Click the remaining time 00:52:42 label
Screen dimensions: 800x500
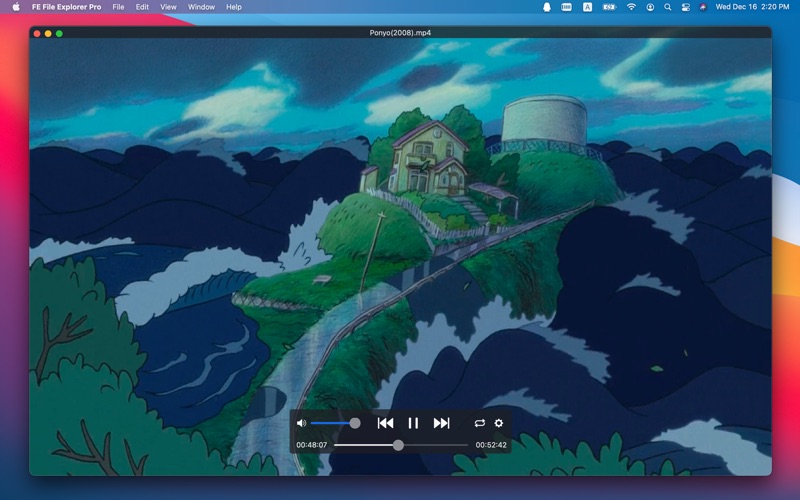click(x=490, y=445)
